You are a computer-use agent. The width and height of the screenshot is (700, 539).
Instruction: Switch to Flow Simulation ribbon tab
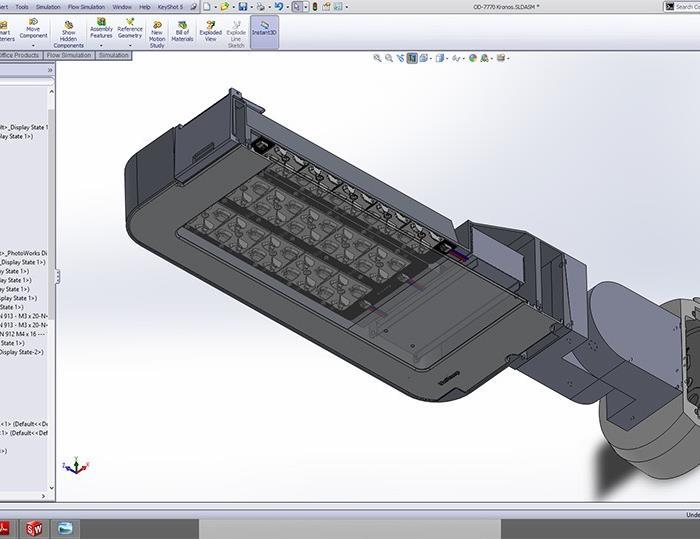click(x=69, y=55)
